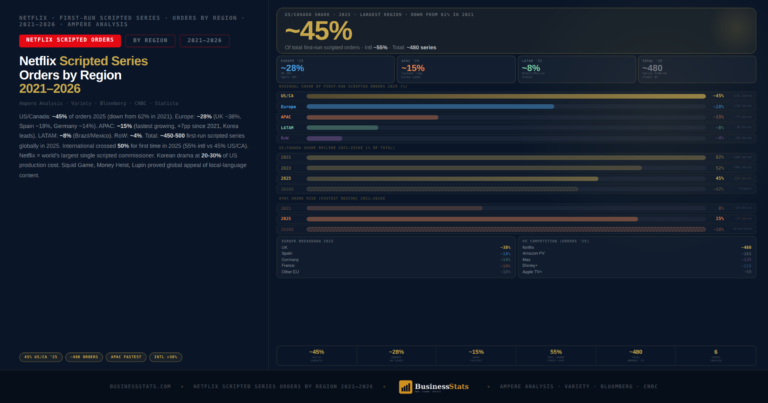Open the APAC ~15% stat card

[x=456, y=69]
